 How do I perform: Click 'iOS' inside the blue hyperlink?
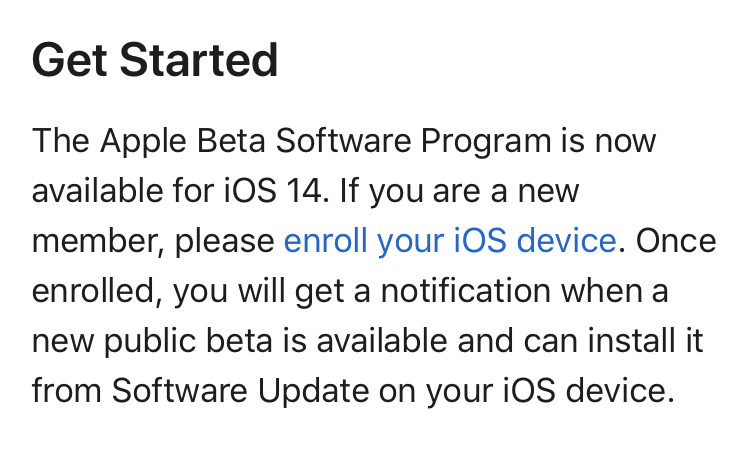pyautogui.click(x=480, y=240)
